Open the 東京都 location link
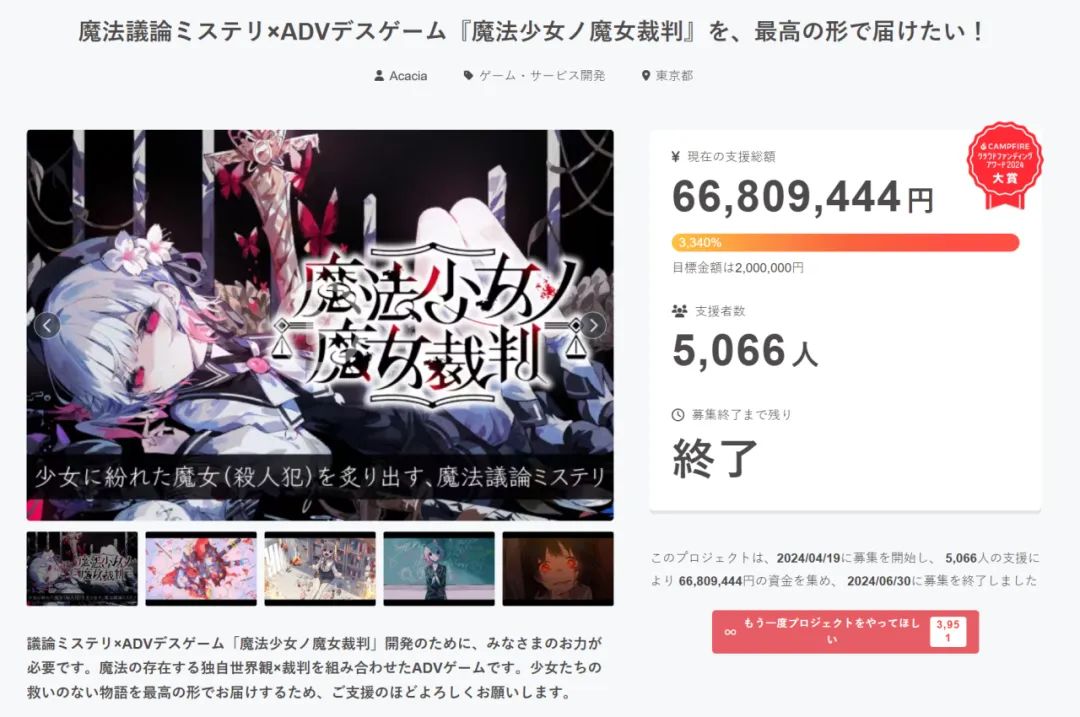This screenshot has height=717, width=1080. point(674,76)
